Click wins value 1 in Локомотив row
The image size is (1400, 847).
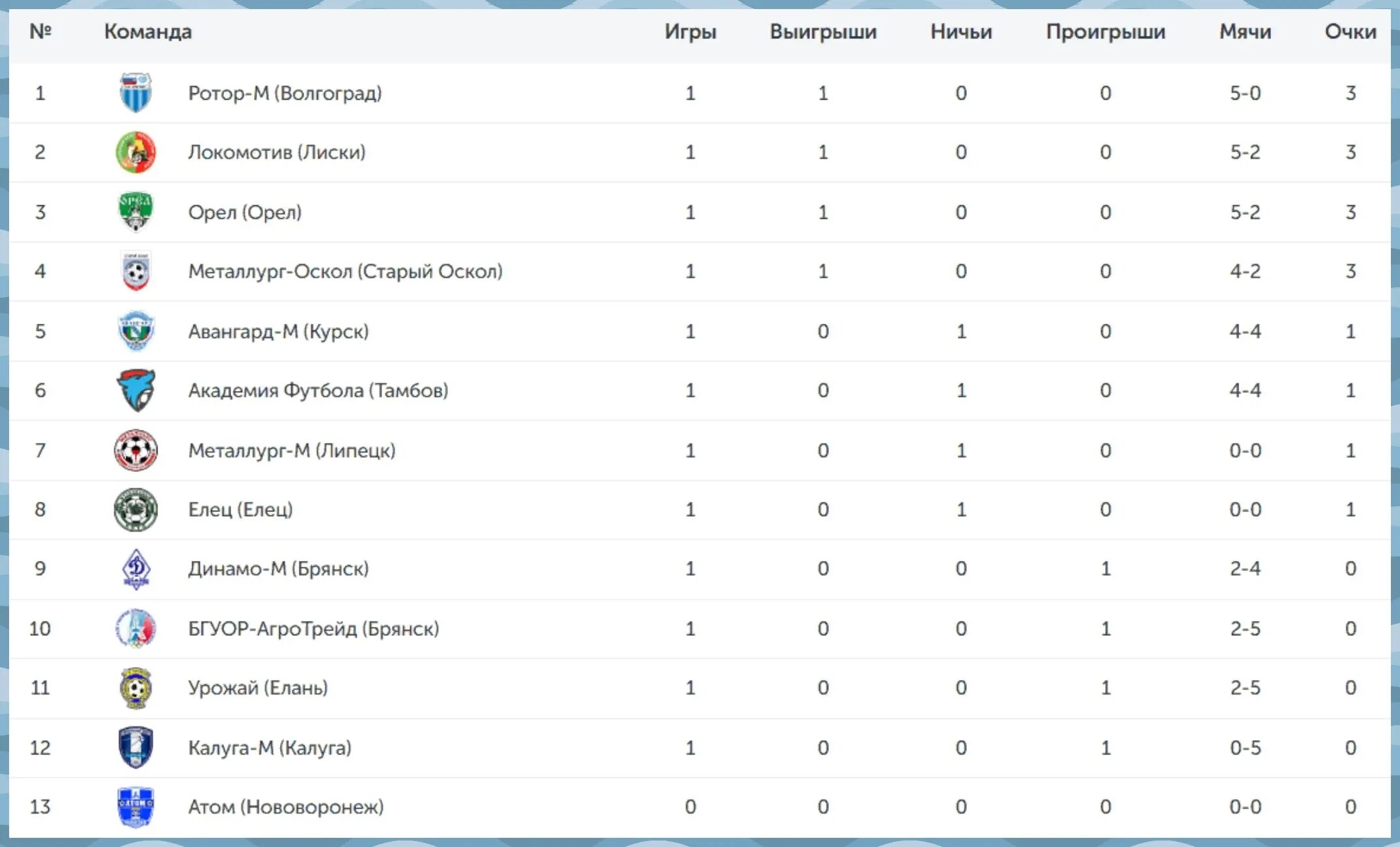[823, 152]
